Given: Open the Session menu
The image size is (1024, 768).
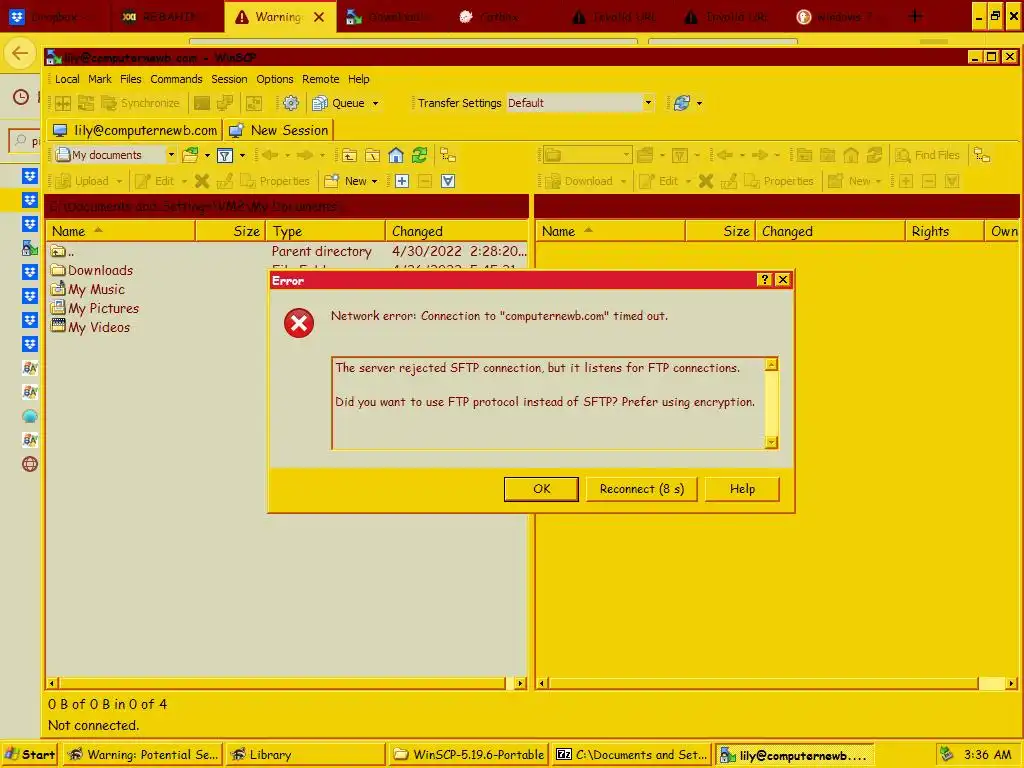Looking at the screenshot, I should (229, 79).
